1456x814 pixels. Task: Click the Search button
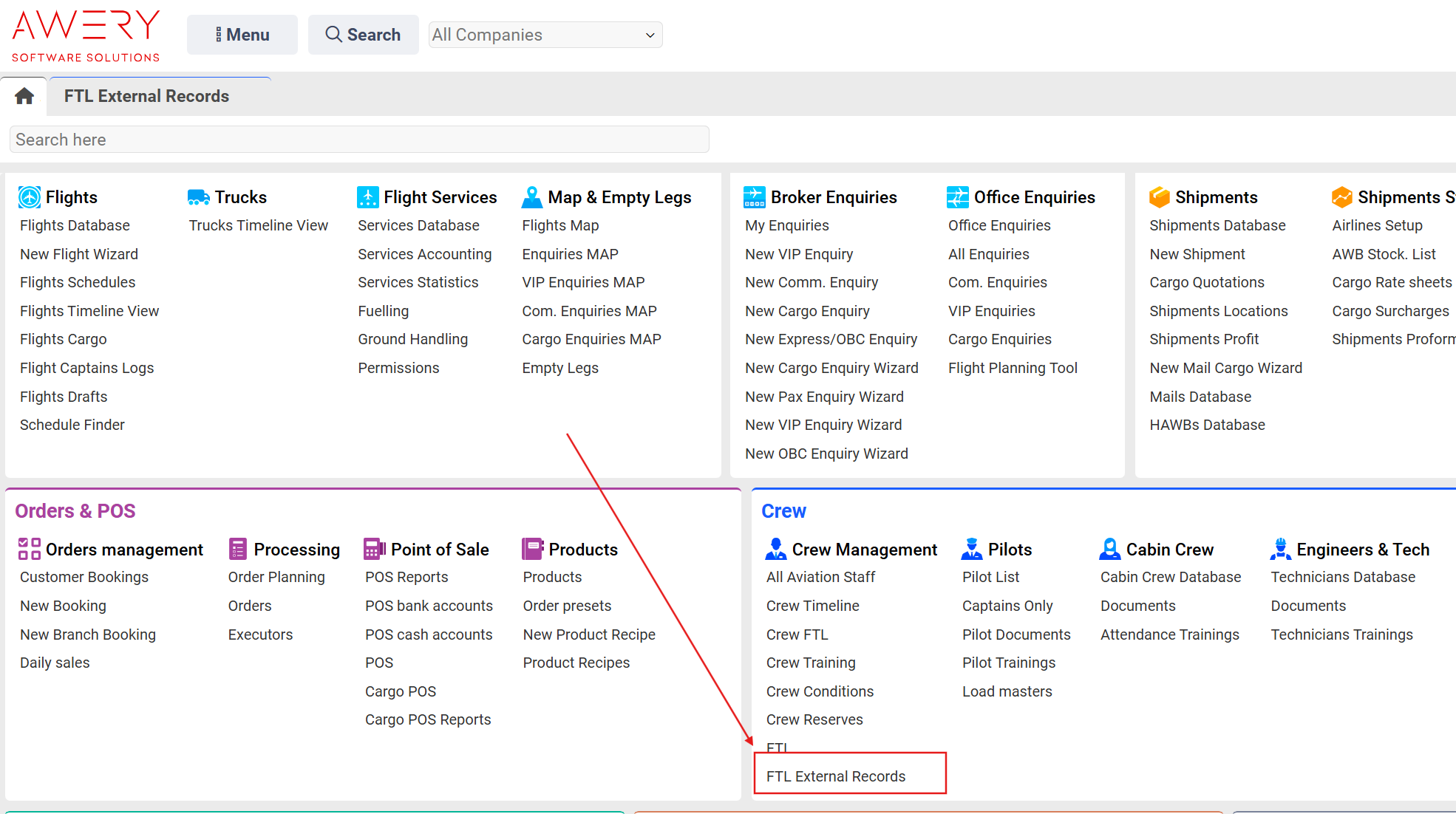(x=363, y=35)
